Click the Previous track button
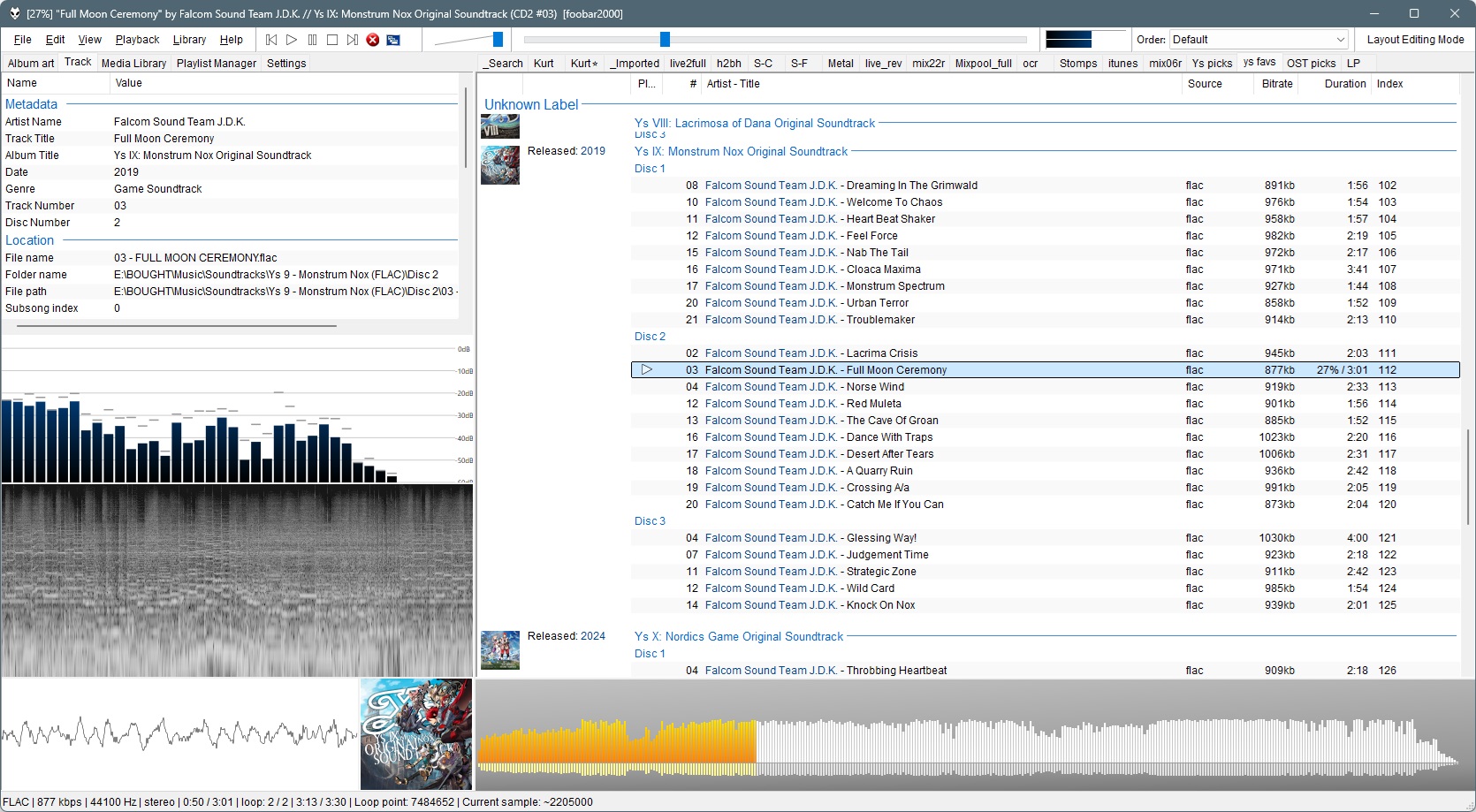Image resolution: width=1476 pixels, height=812 pixels. pyautogui.click(x=271, y=40)
